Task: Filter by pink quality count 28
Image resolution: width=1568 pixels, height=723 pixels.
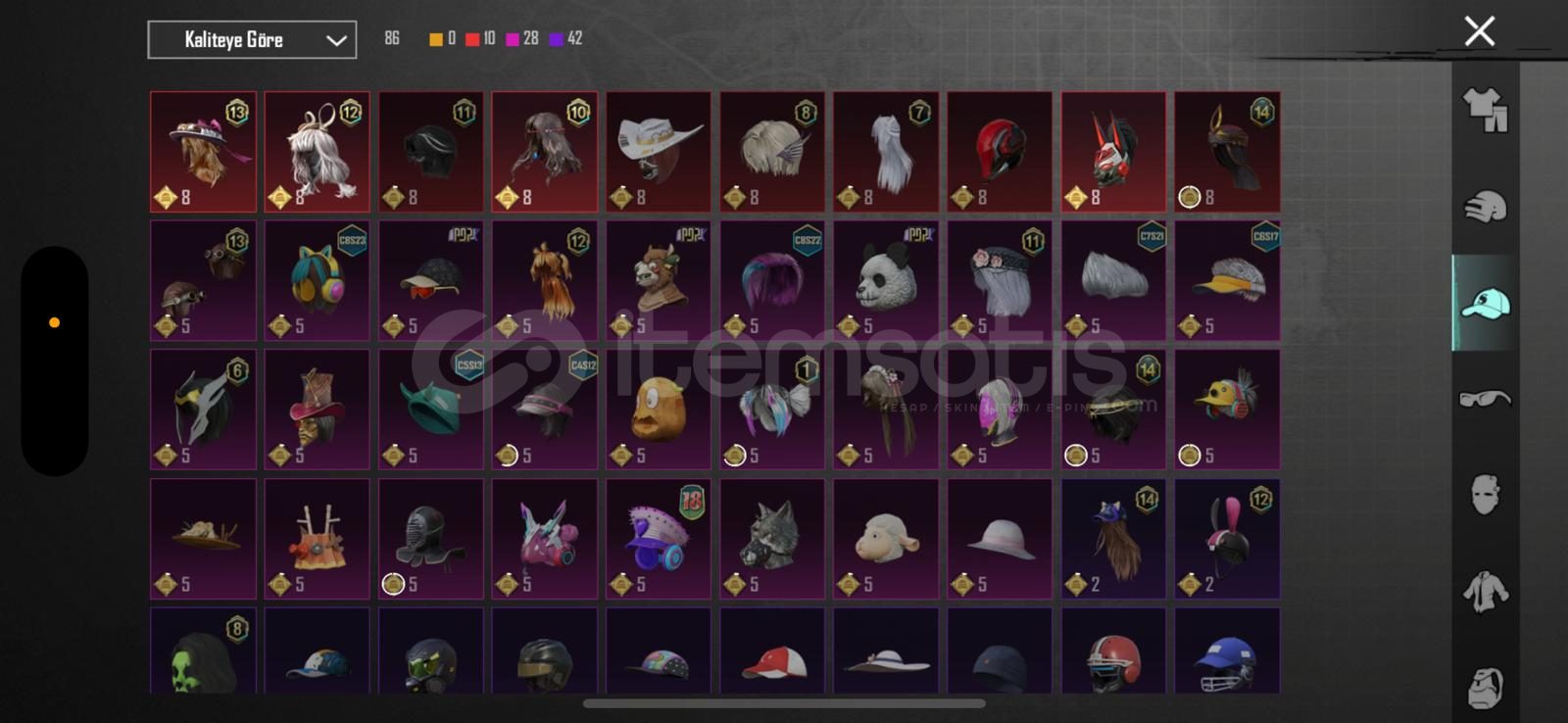Action: pos(522,38)
